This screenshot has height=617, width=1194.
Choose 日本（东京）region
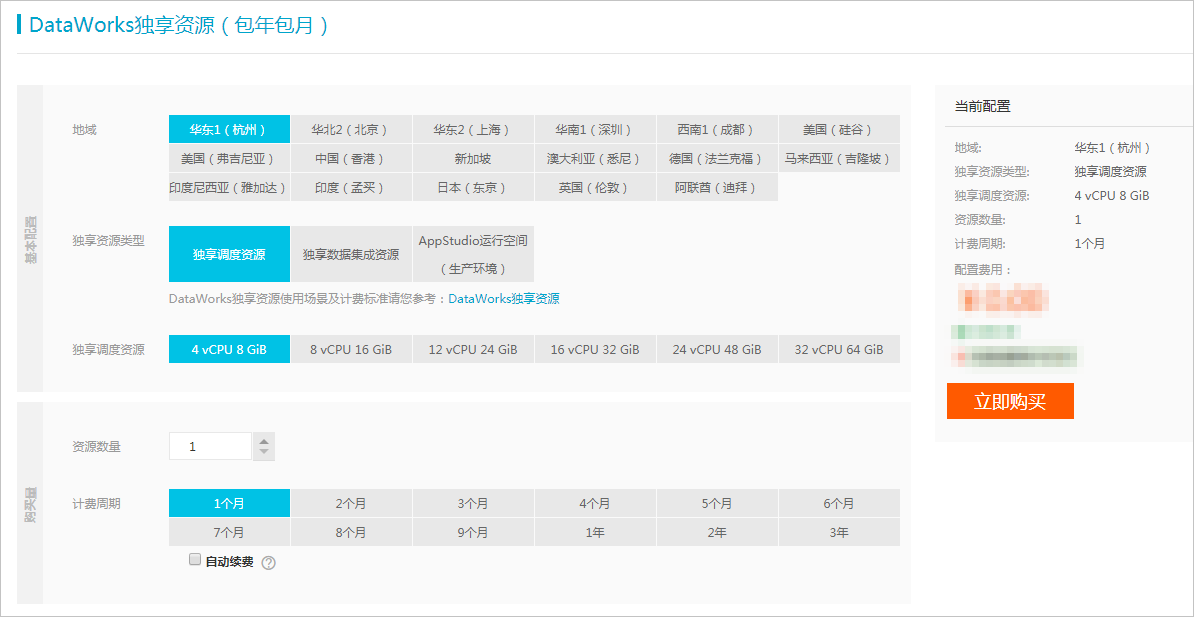[473, 187]
